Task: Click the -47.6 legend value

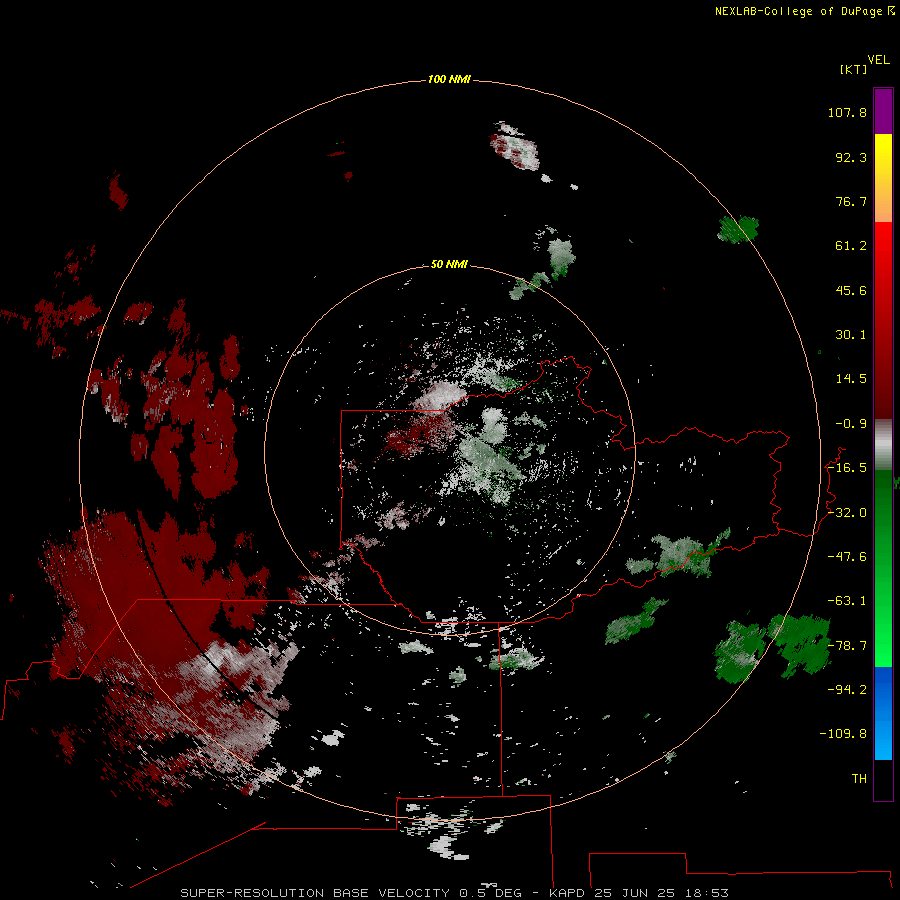Action: click(847, 557)
